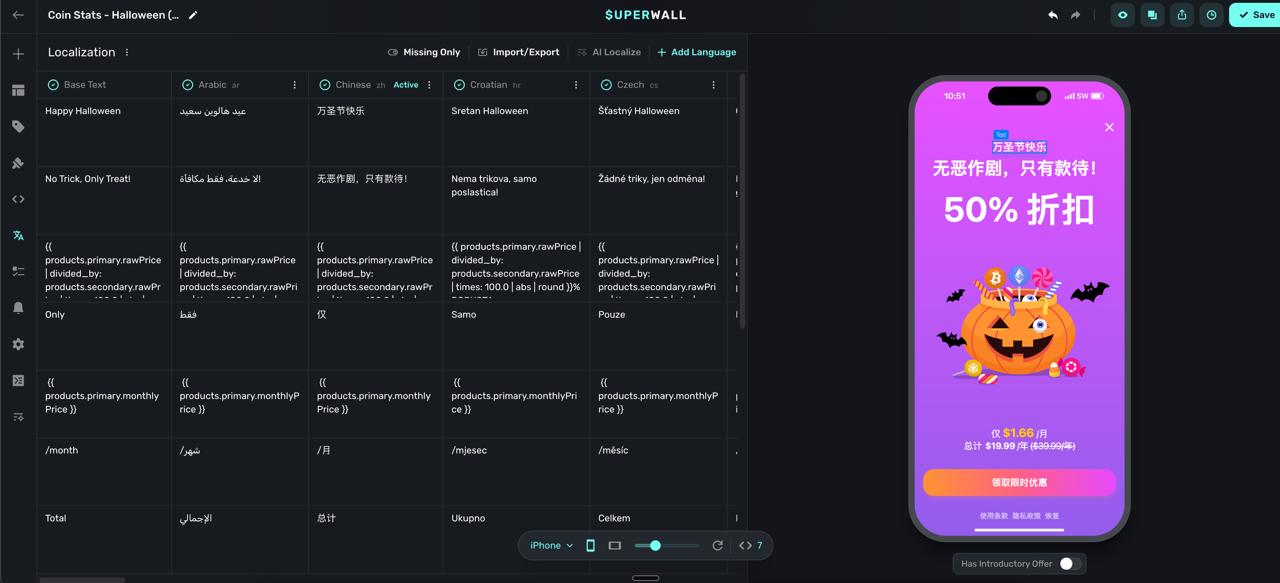
Task: Select Croatian cell 'Sretan Halloween'
Action: [516, 133]
